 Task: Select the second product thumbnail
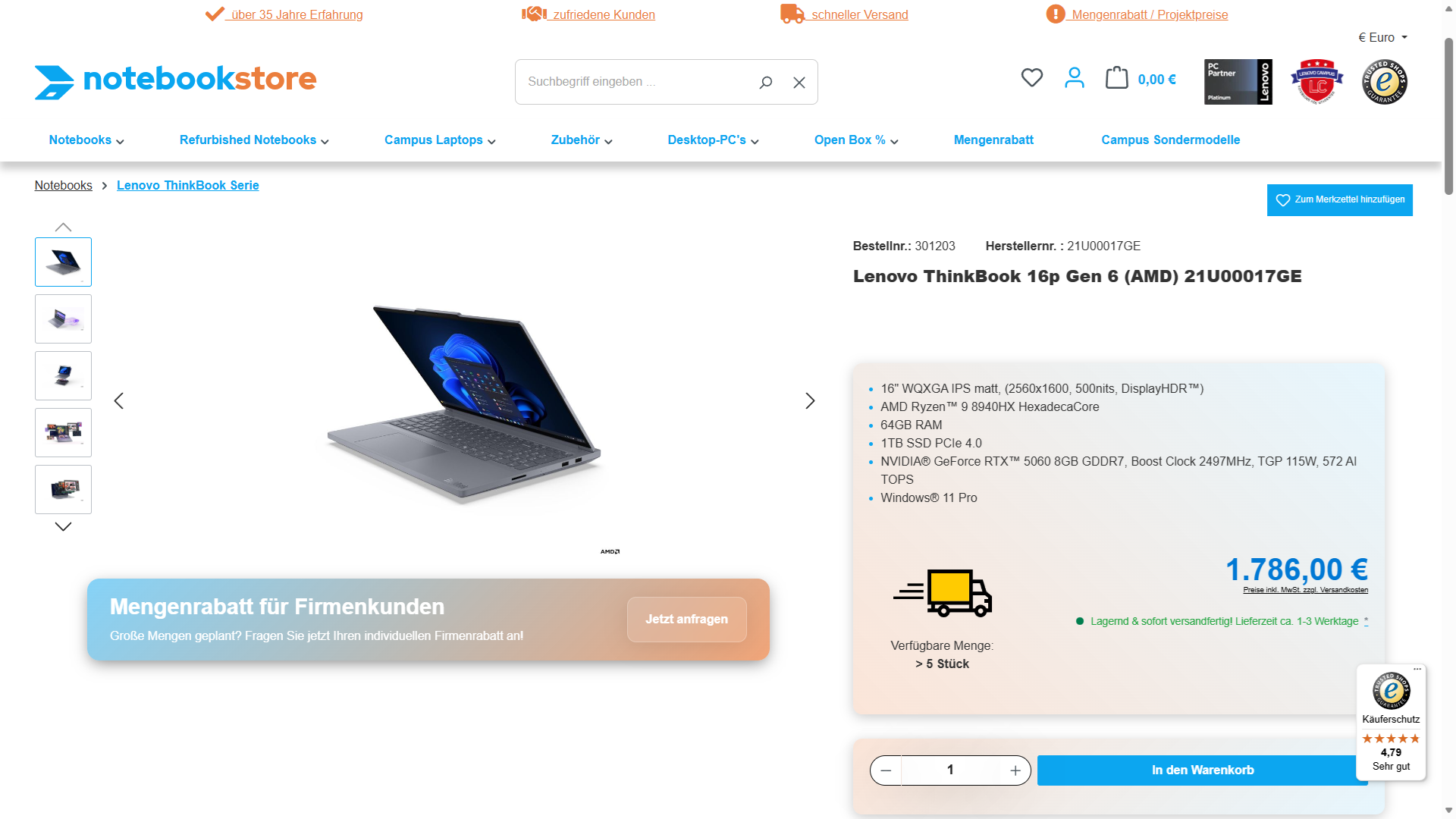pos(63,319)
